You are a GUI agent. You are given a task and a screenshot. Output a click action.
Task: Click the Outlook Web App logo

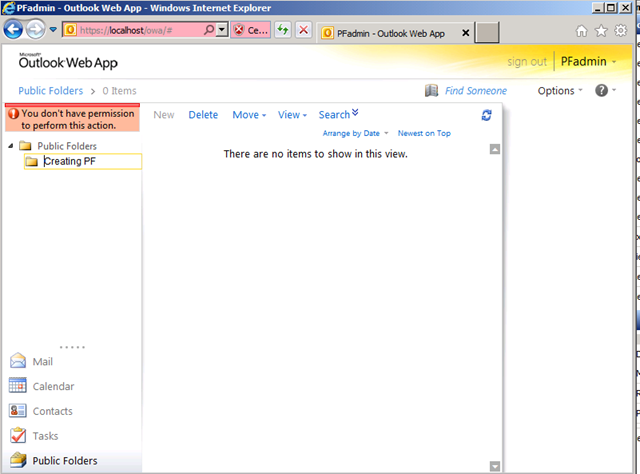pyautogui.click(x=68, y=61)
